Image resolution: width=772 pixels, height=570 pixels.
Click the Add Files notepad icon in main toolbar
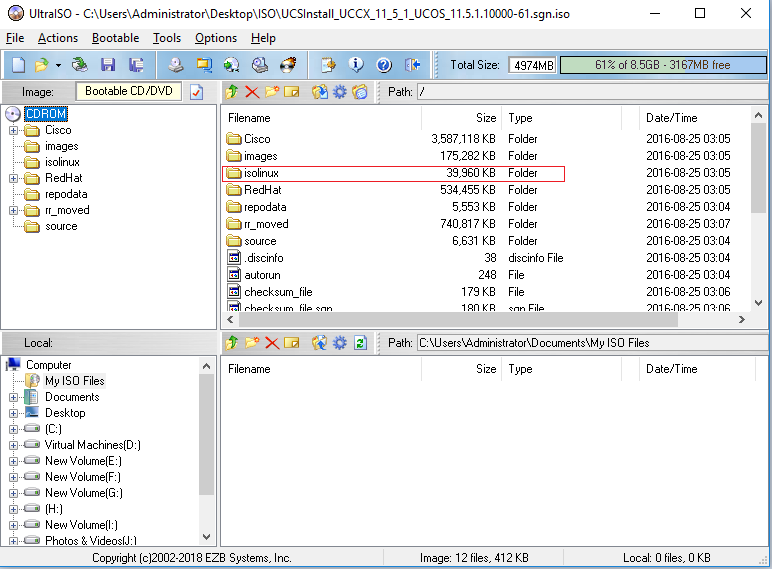[328, 64]
